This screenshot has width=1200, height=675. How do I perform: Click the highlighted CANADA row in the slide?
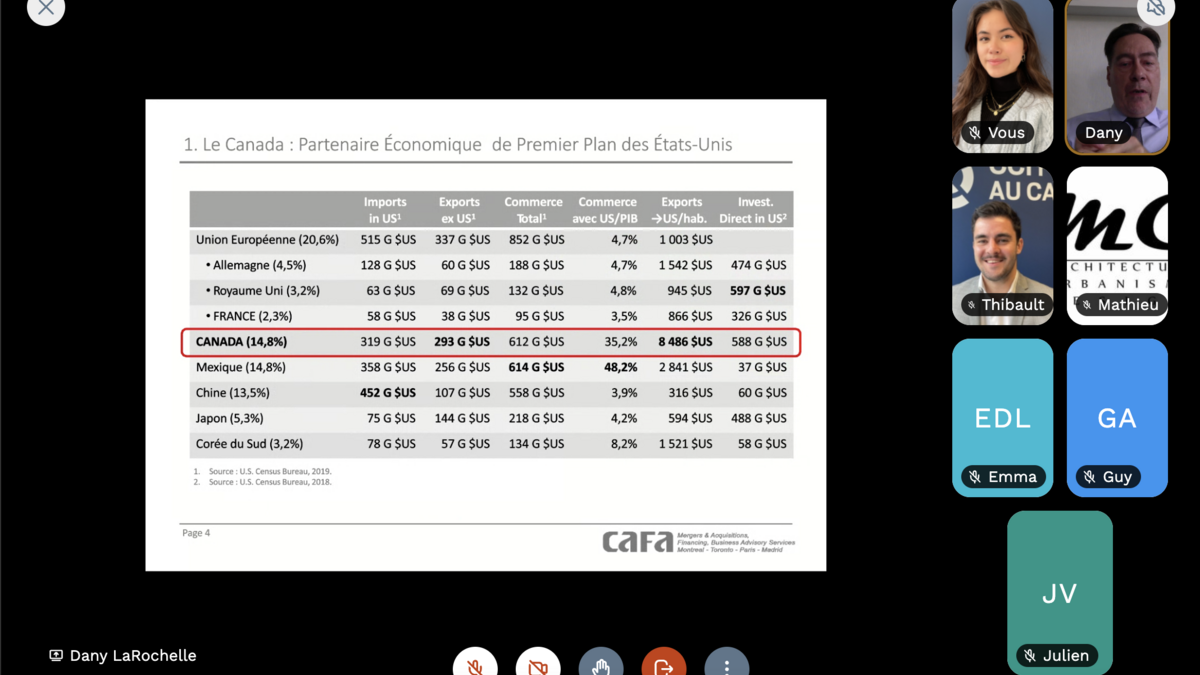click(x=490, y=342)
